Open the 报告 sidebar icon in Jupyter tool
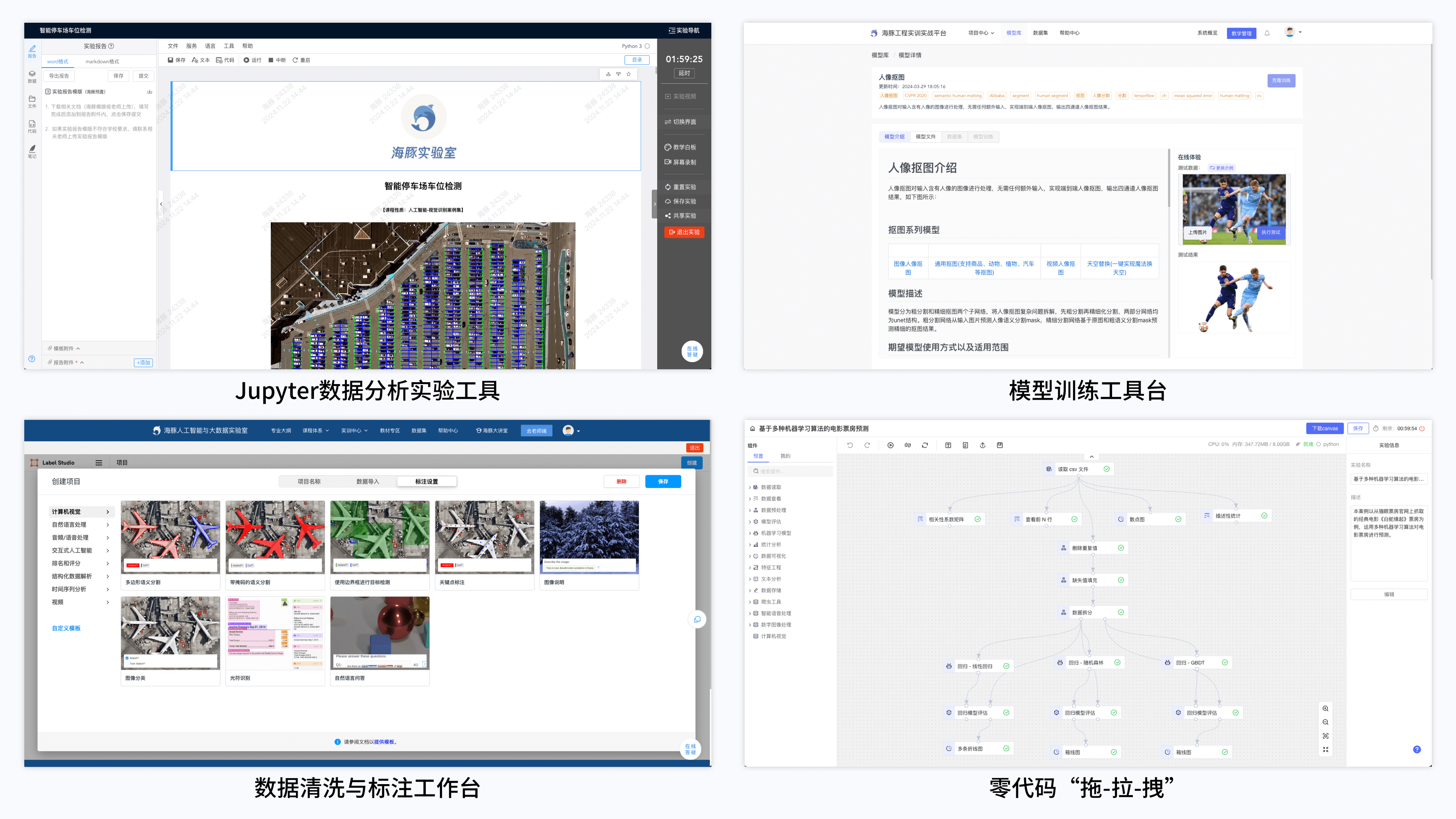This screenshot has width=1456, height=819. (x=32, y=52)
